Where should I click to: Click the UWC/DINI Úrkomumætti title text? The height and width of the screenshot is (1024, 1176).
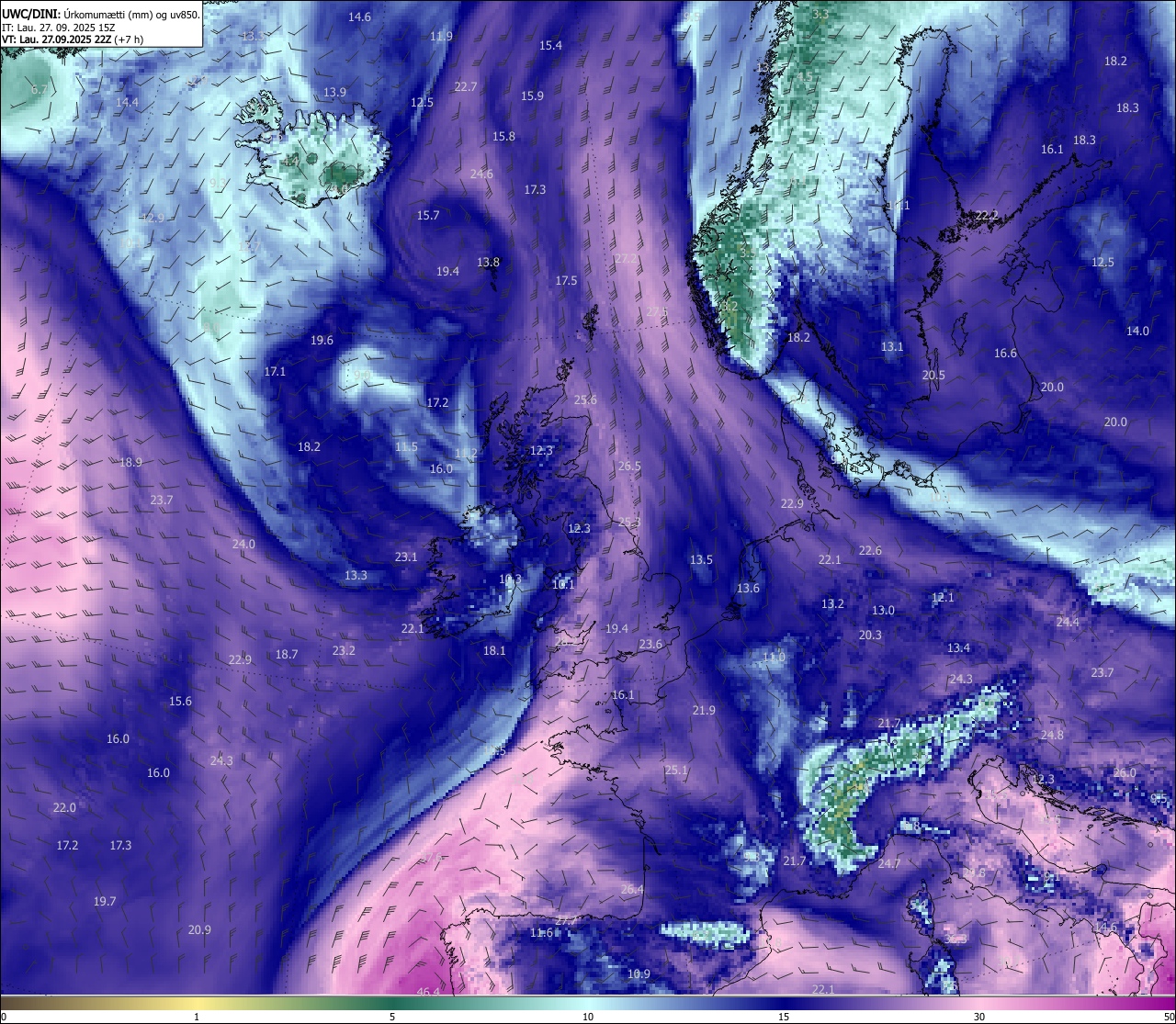click(100, 14)
